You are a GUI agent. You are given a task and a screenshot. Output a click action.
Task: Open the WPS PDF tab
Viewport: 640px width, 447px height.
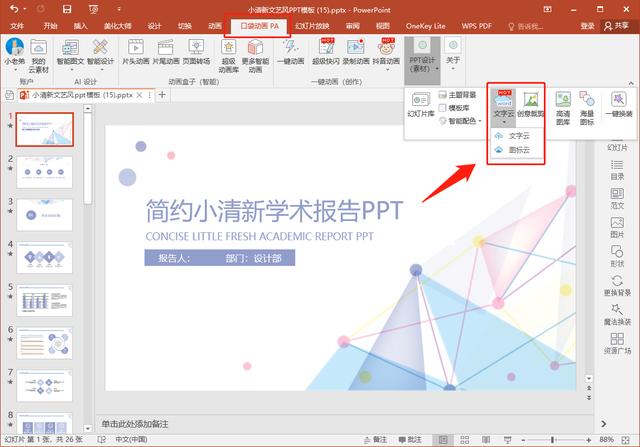tap(476, 26)
